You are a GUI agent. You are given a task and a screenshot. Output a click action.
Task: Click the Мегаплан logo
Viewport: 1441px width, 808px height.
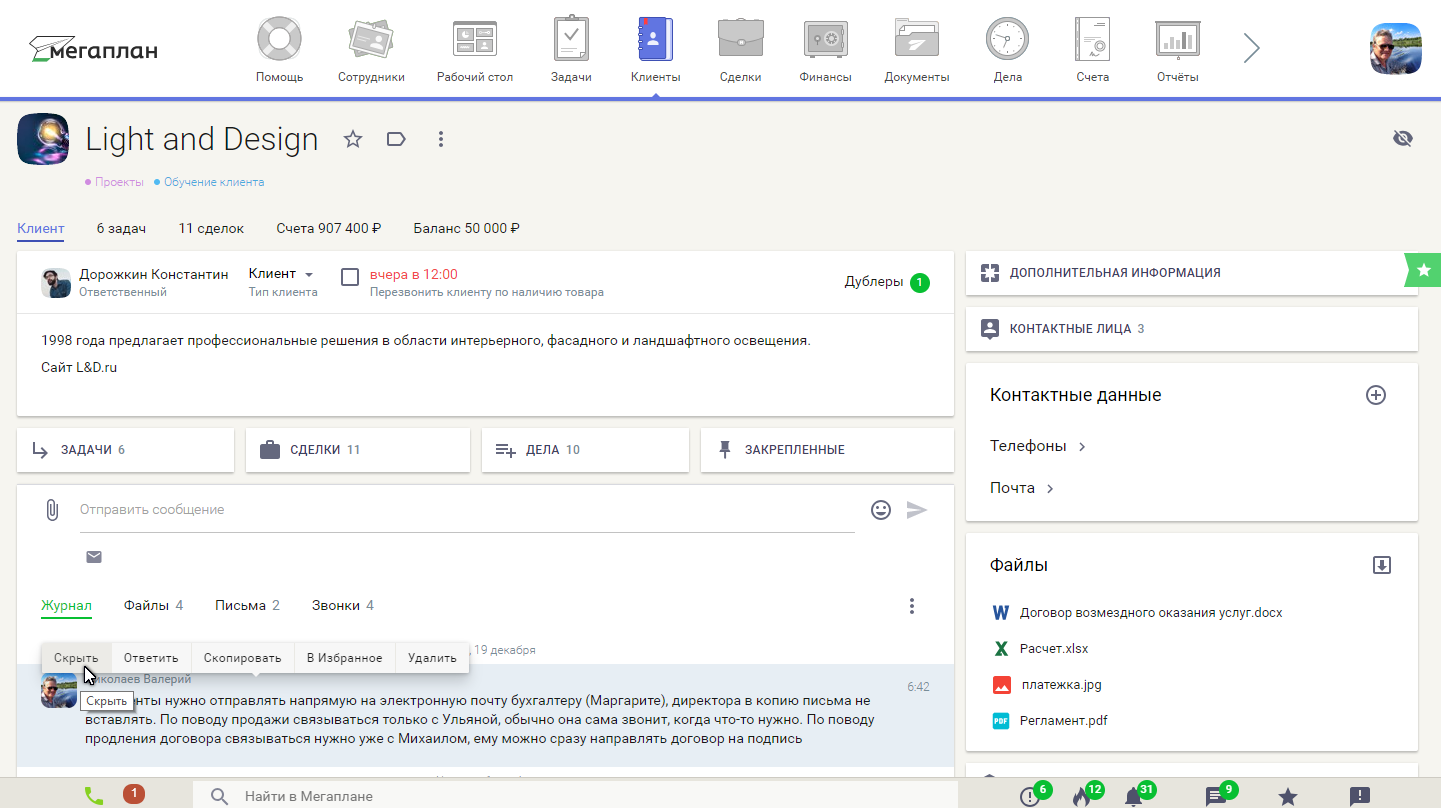[x=93, y=48]
